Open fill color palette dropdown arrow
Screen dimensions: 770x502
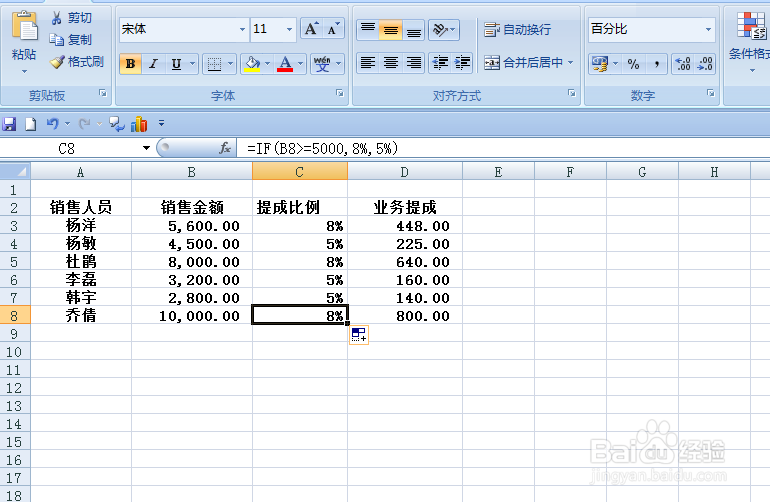pyautogui.click(x=268, y=64)
